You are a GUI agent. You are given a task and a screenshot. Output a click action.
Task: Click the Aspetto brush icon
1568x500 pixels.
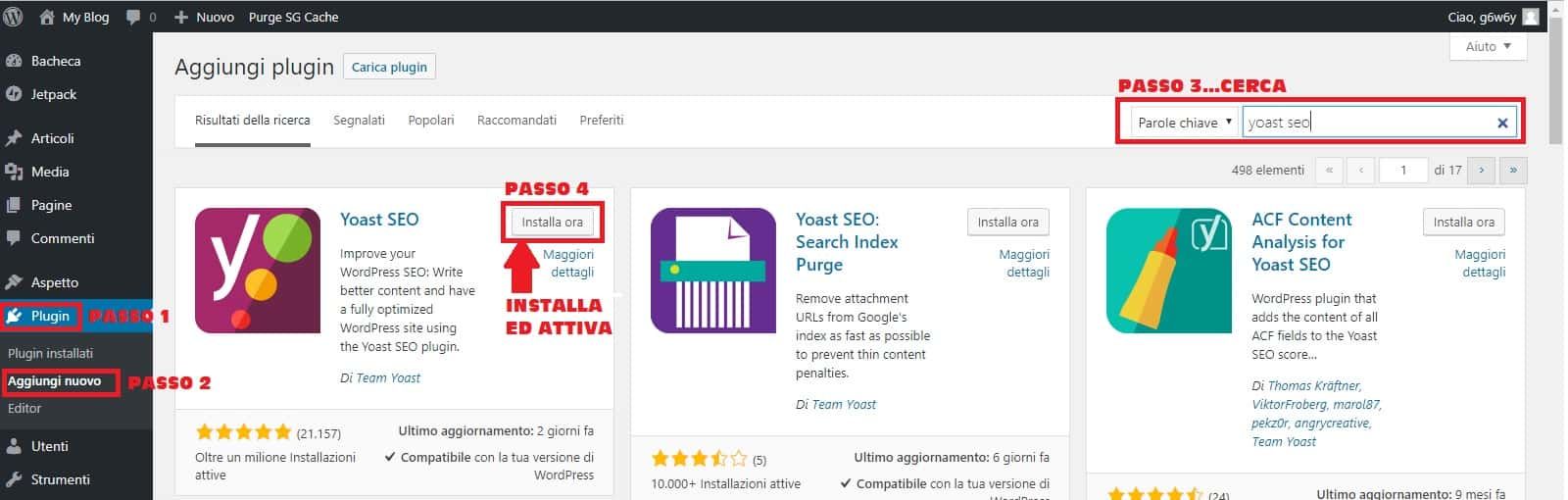(x=14, y=282)
